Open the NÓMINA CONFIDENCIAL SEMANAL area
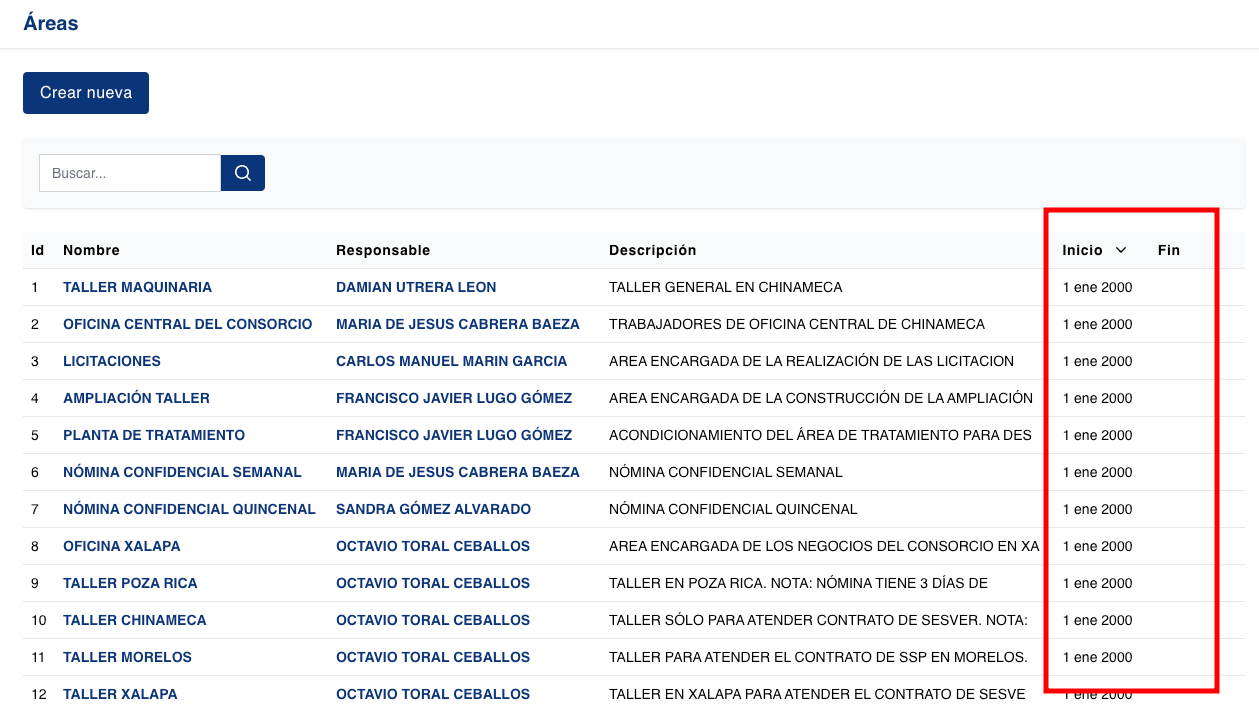1259x710 pixels. pos(182,472)
